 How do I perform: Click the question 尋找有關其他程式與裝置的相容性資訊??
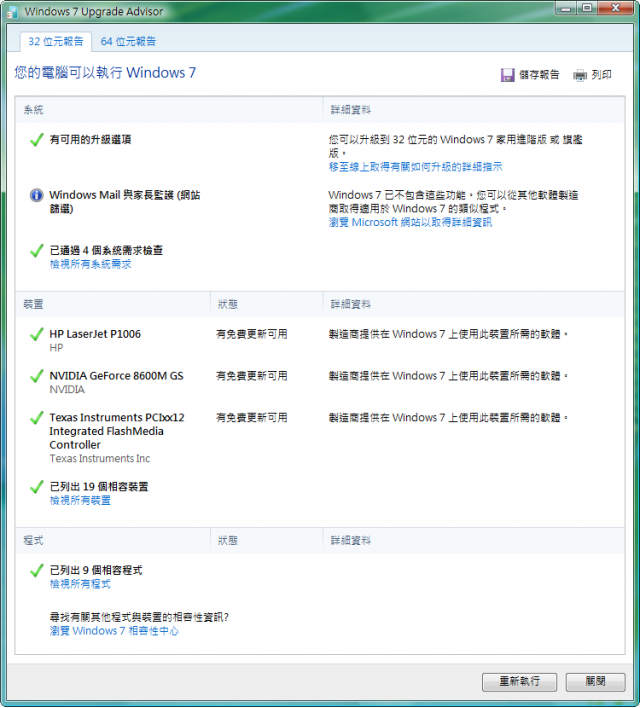pyautogui.click(x=139, y=617)
